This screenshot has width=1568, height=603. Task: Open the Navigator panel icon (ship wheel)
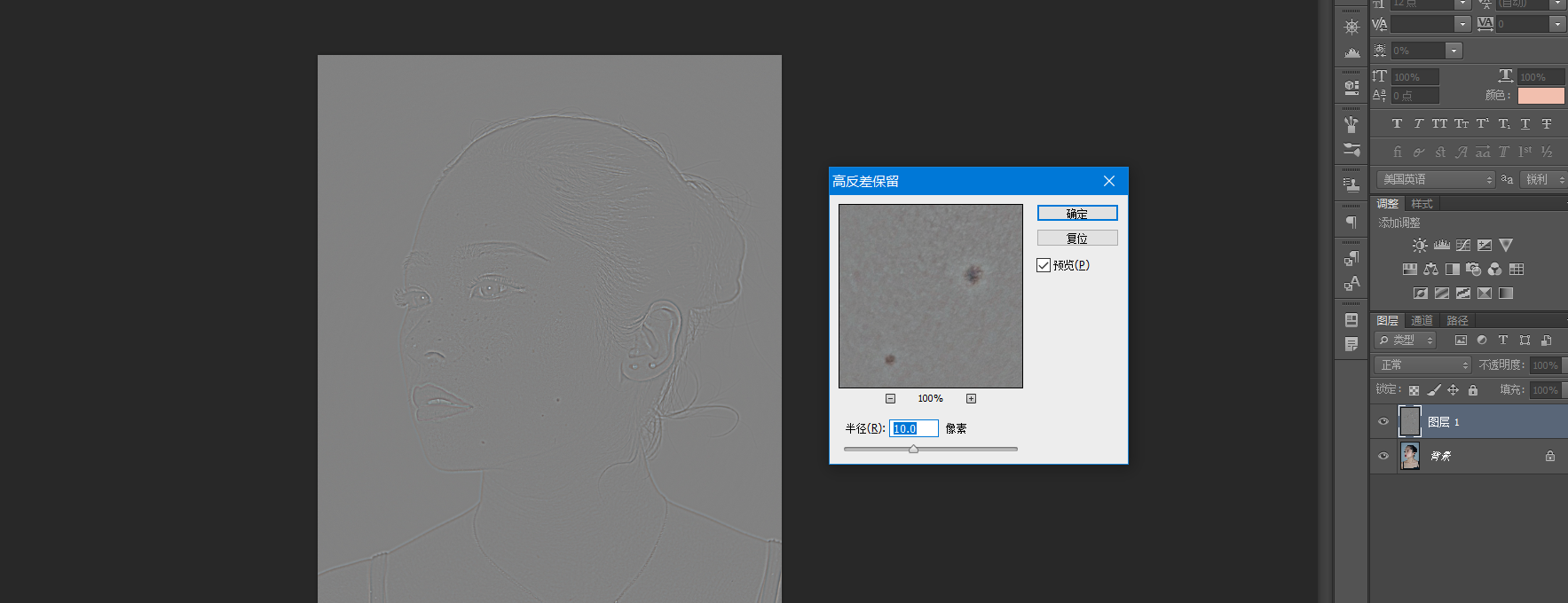1351,27
